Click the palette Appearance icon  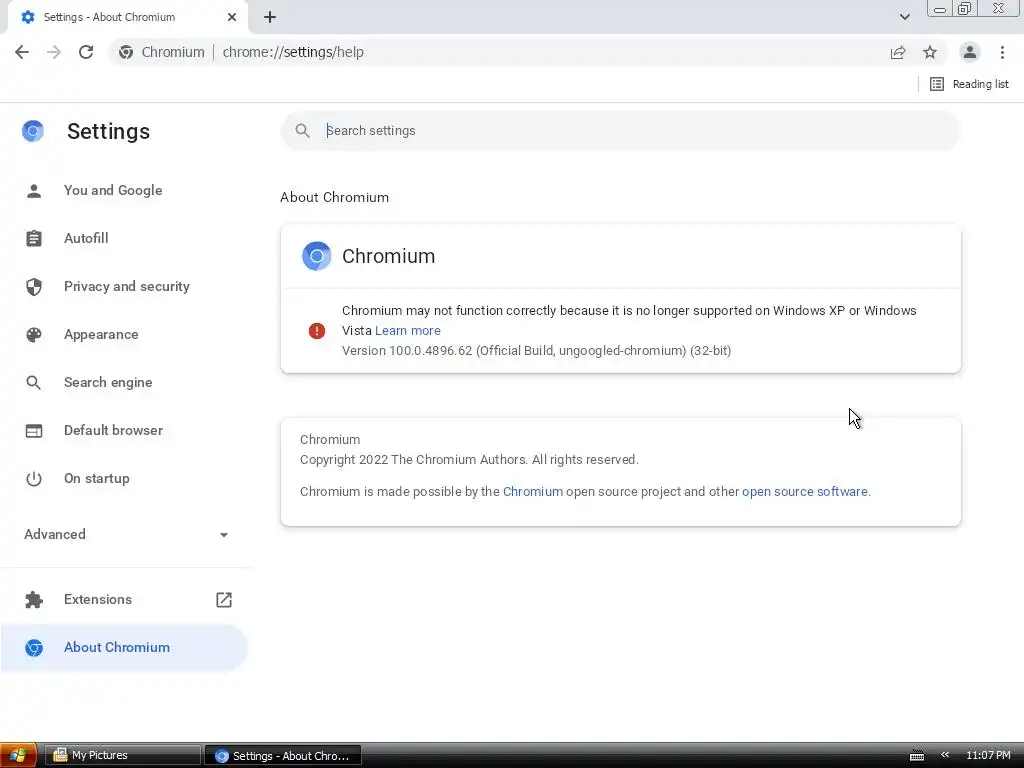34,335
